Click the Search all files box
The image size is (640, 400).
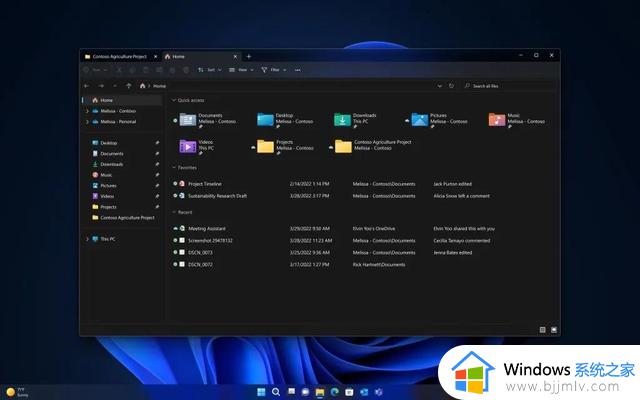[509, 86]
